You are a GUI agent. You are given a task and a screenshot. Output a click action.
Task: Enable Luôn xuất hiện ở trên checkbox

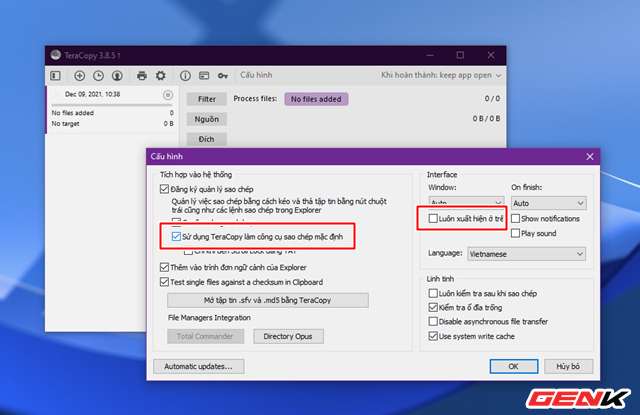pyautogui.click(x=433, y=219)
